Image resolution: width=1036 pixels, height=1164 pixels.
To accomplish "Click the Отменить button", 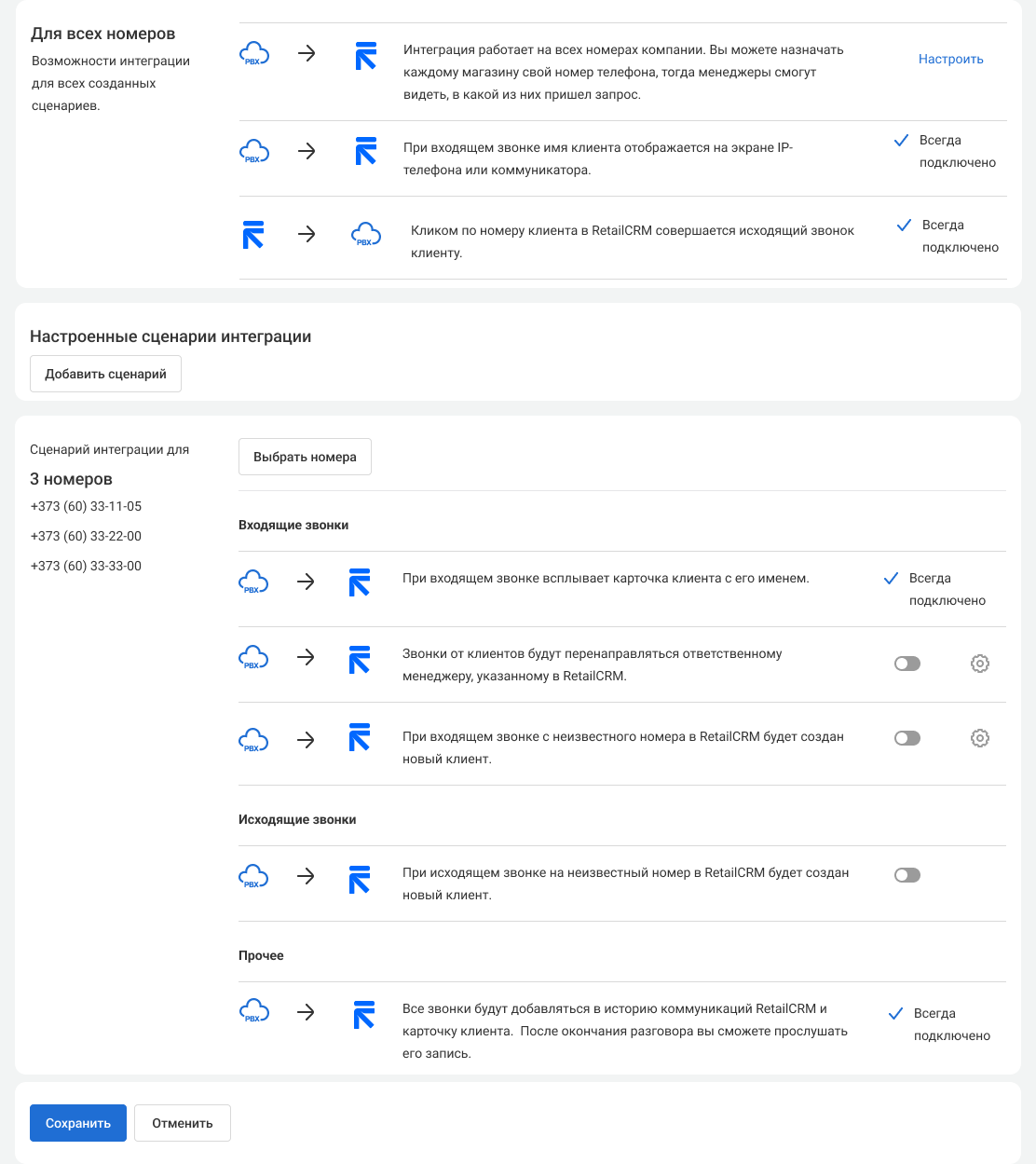I will (183, 1123).
